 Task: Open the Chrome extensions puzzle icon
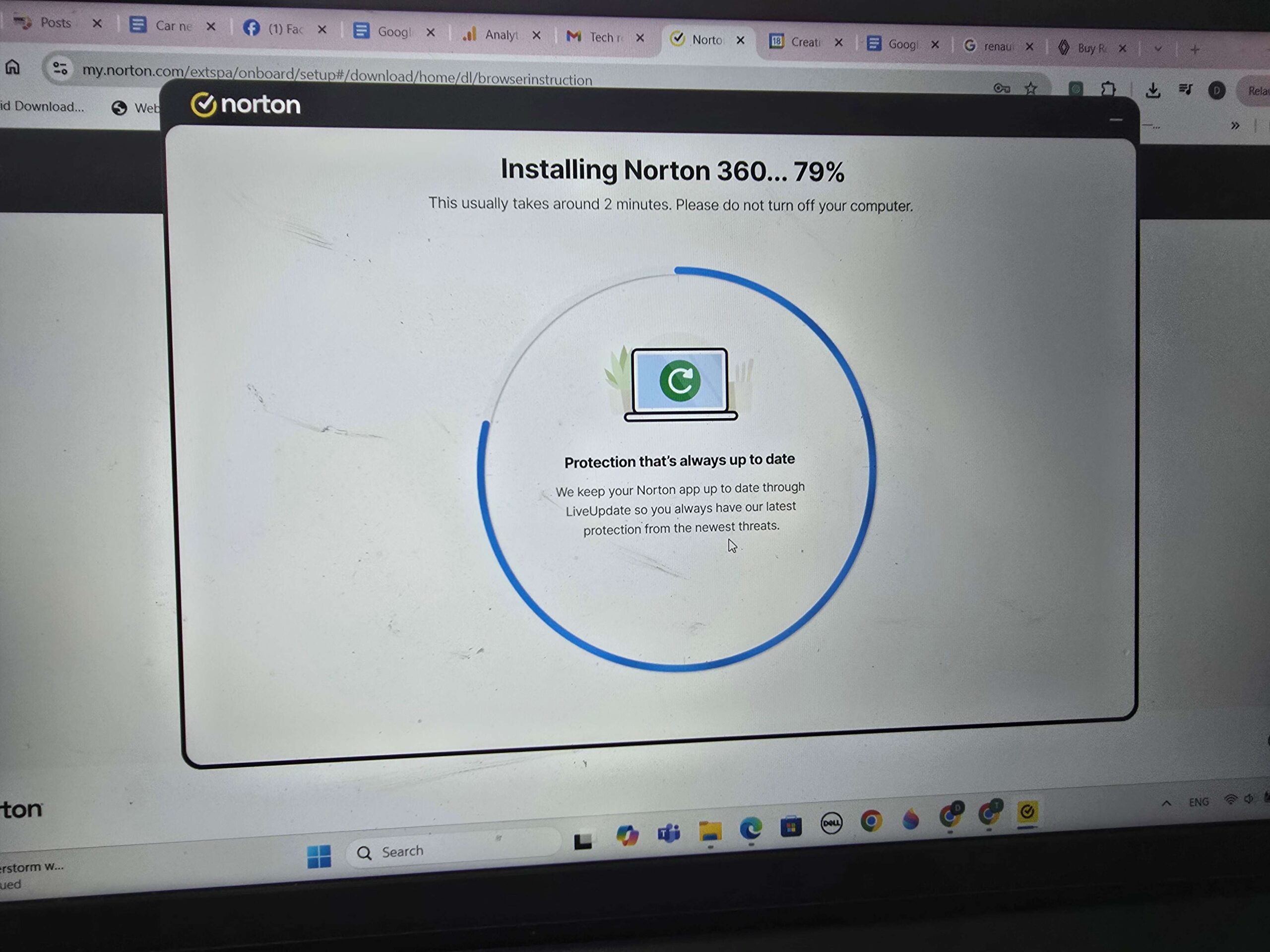tap(1108, 89)
